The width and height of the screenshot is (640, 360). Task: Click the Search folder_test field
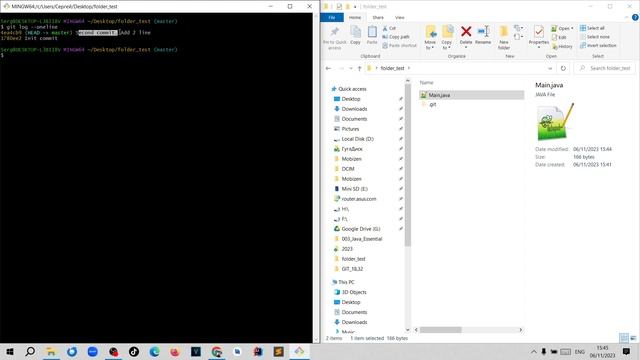[604, 68]
